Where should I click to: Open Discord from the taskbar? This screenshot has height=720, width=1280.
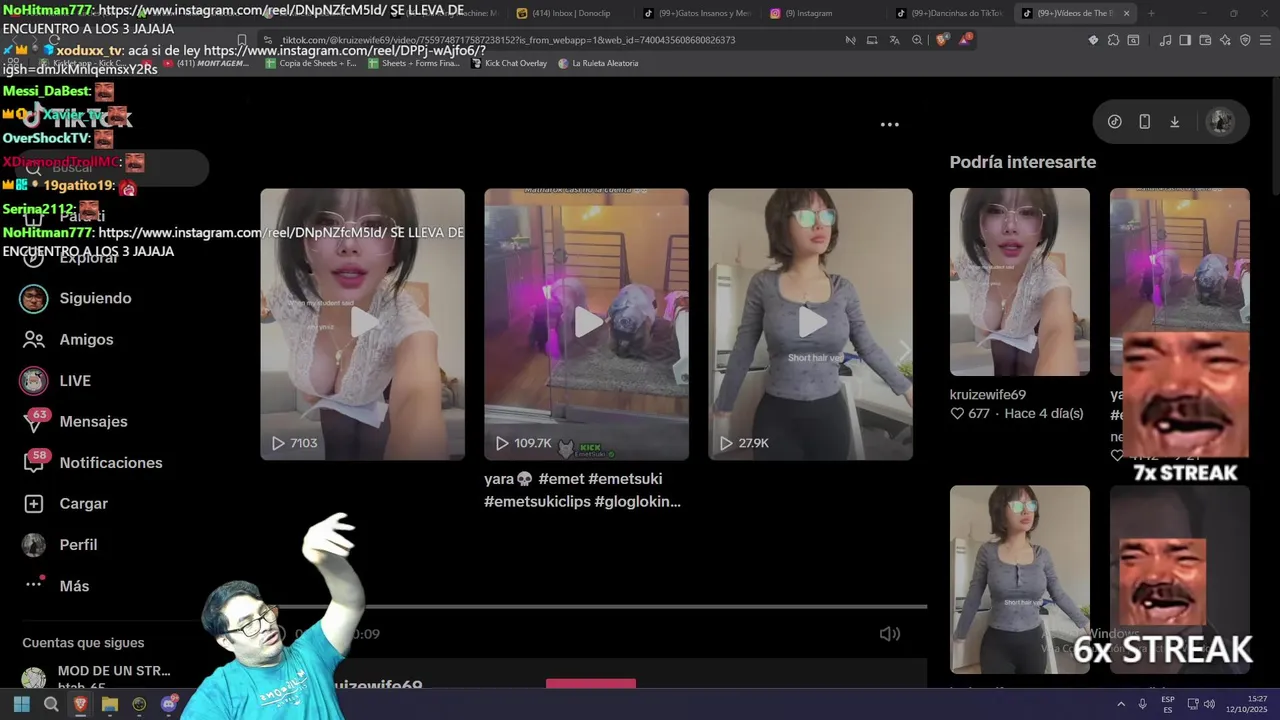168,704
